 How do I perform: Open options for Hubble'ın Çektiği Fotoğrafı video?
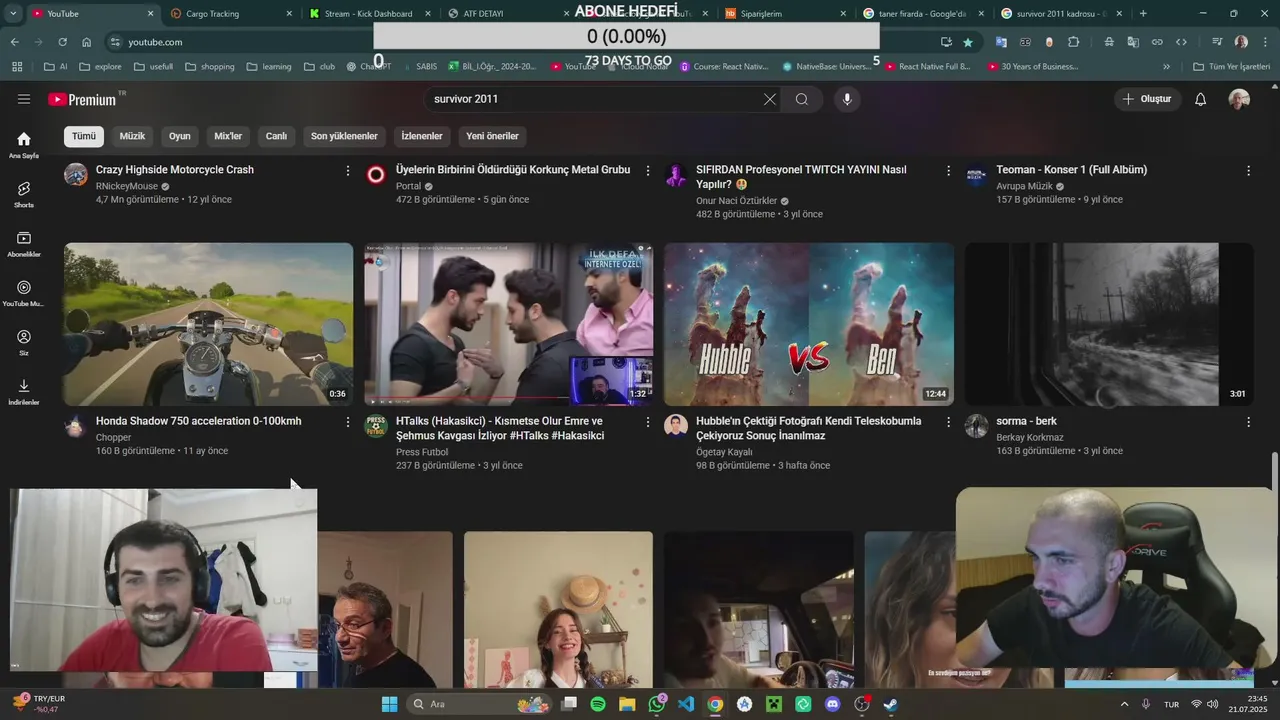(x=948, y=422)
